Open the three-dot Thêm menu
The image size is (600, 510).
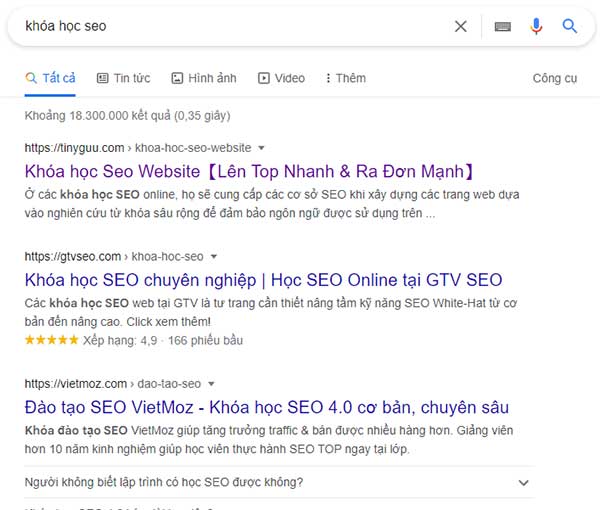(346, 78)
